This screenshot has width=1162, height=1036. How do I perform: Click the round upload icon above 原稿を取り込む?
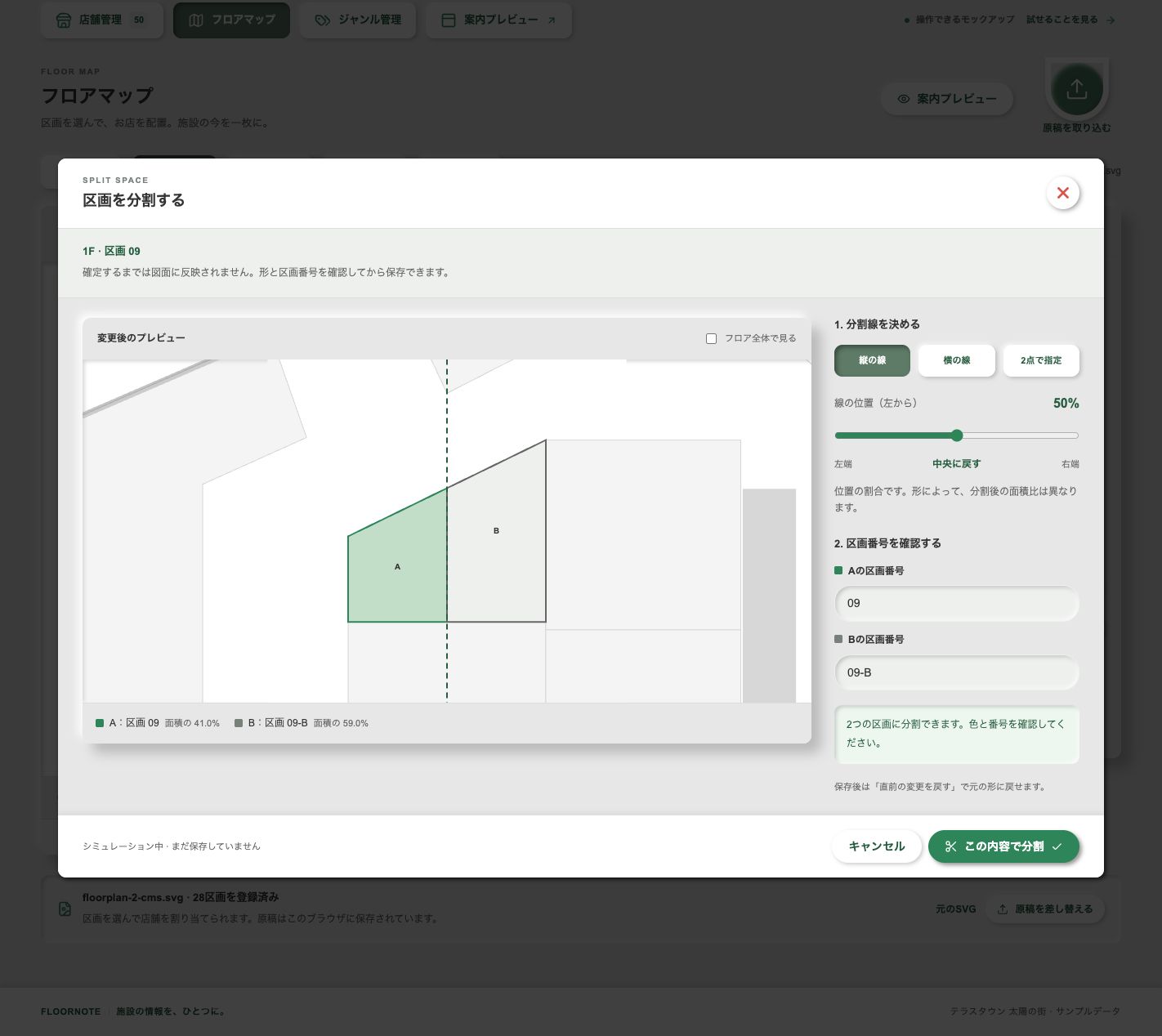1077,88
